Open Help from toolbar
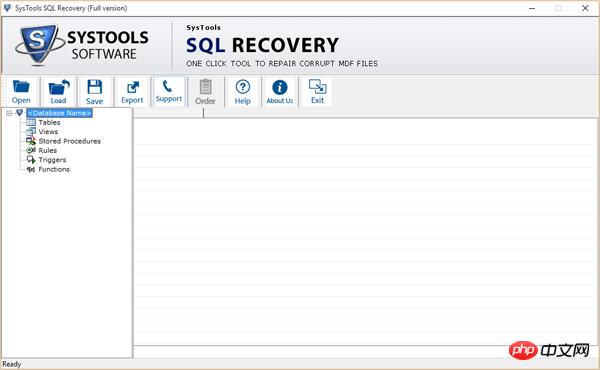This screenshot has height=370, width=600. pos(243,91)
